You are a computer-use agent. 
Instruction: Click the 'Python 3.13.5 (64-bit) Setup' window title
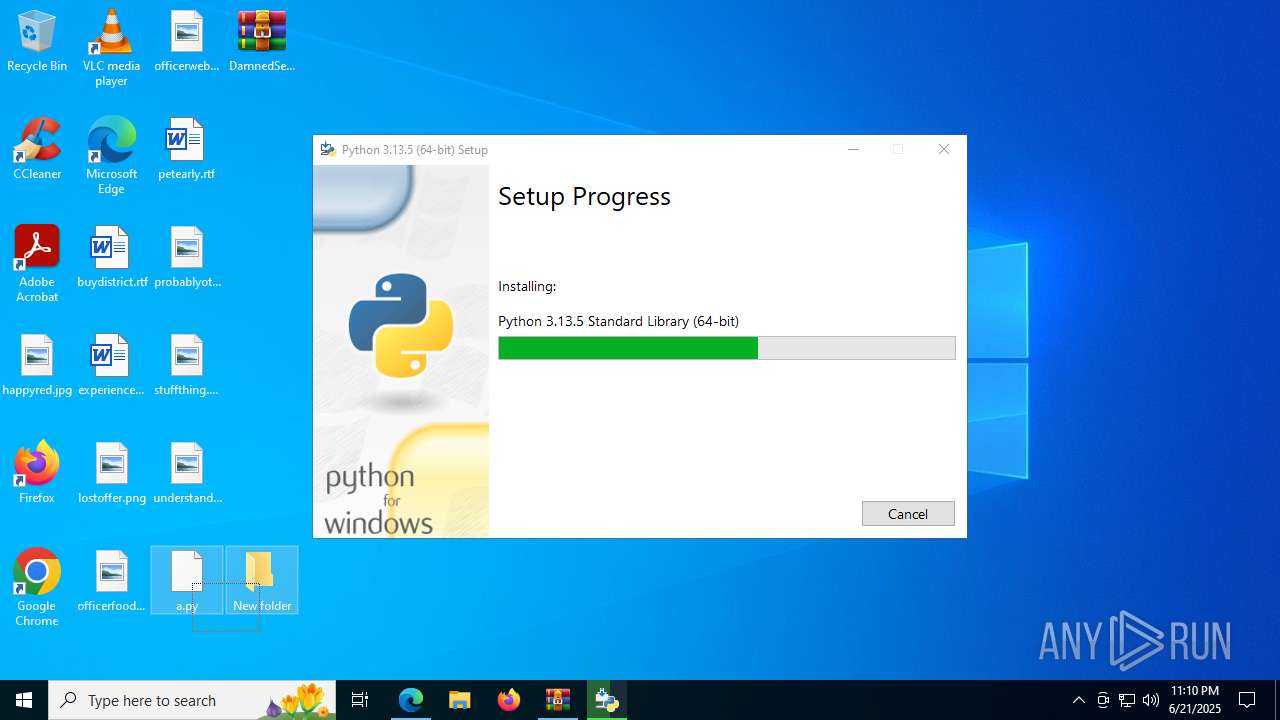point(415,150)
